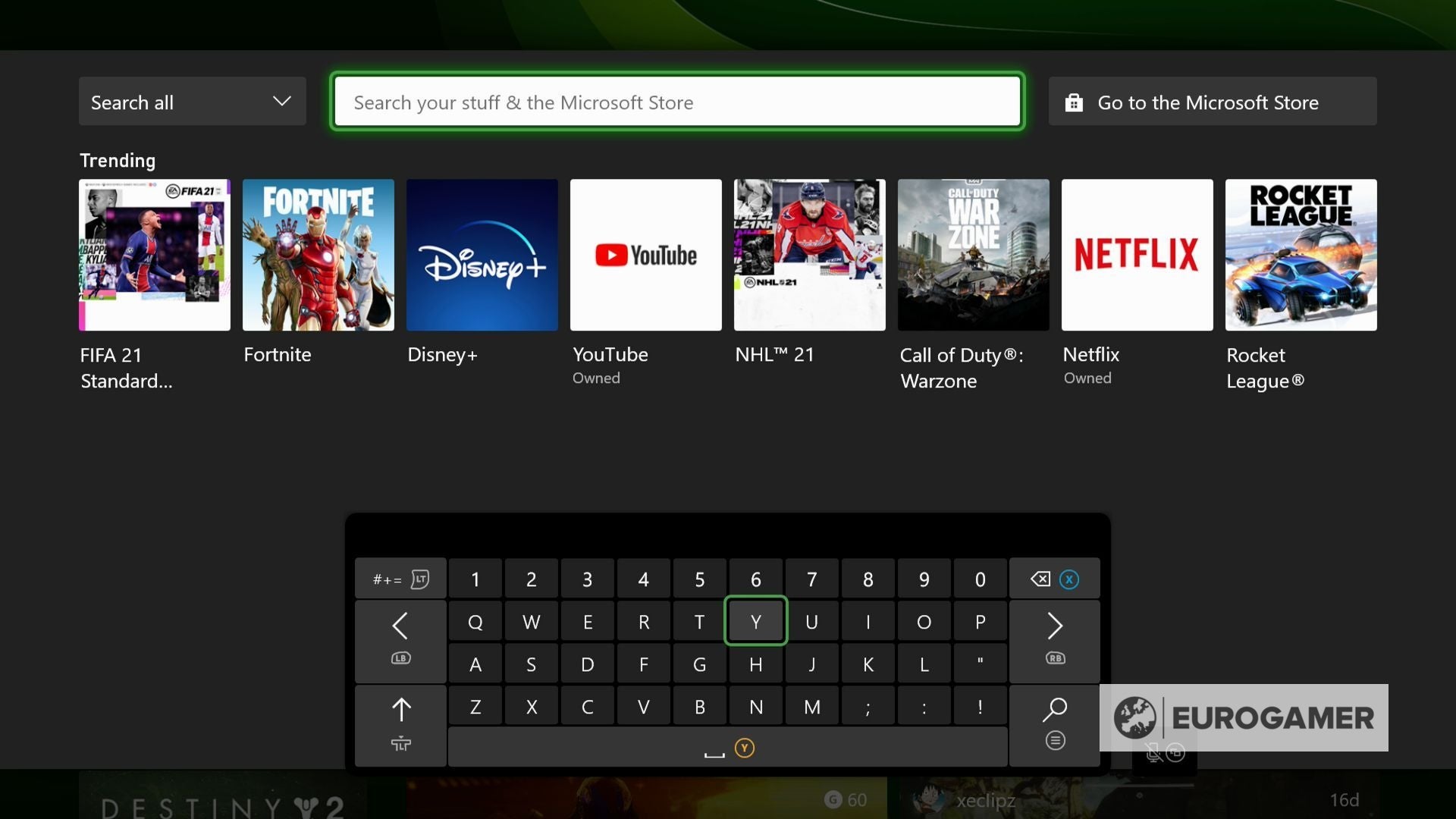This screenshot has width=1456, height=819.
Task: Switch keyboard to symbols layout (#+=)
Action: tap(400, 578)
